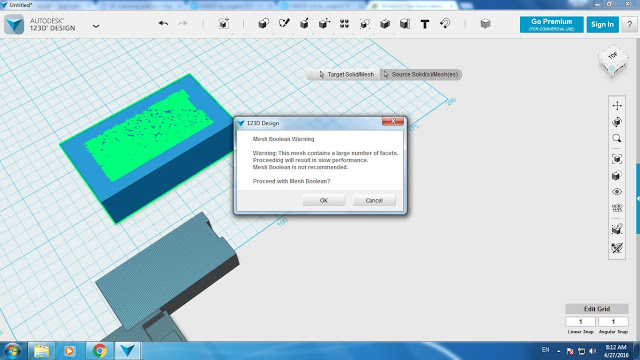Select the Snap magnet tool

coord(445,24)
